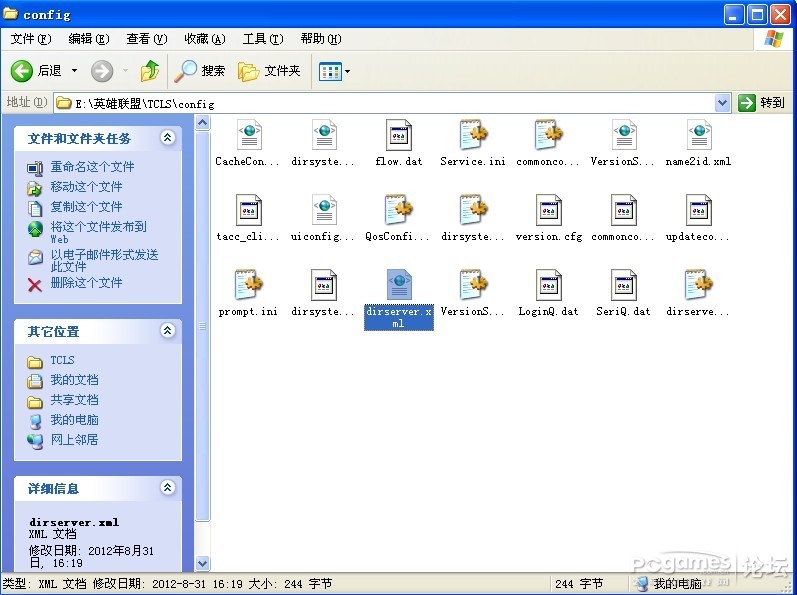Expand the address bar dropdown arrow
Screen dimensions: 797x595
point(723,103)
